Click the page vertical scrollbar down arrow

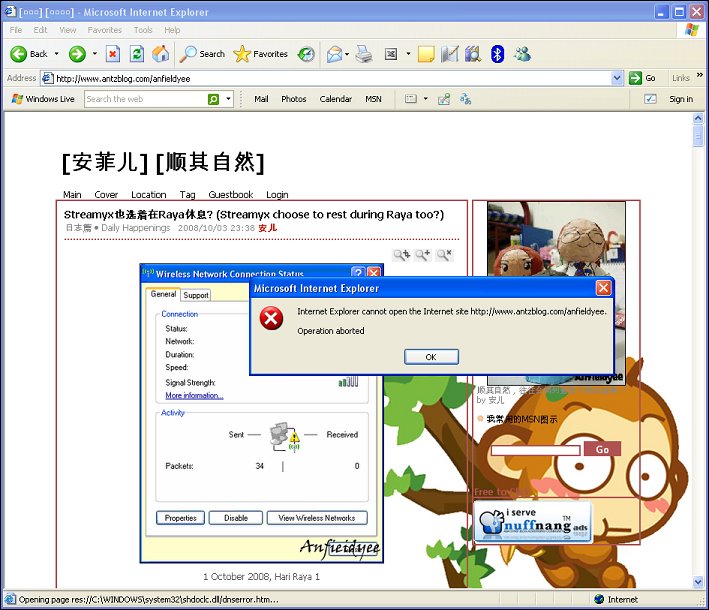pyautogui.click(x=698, y=582)
